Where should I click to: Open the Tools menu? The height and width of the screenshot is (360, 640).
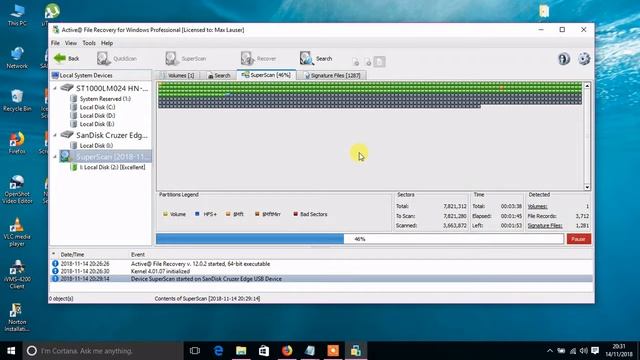89,43
